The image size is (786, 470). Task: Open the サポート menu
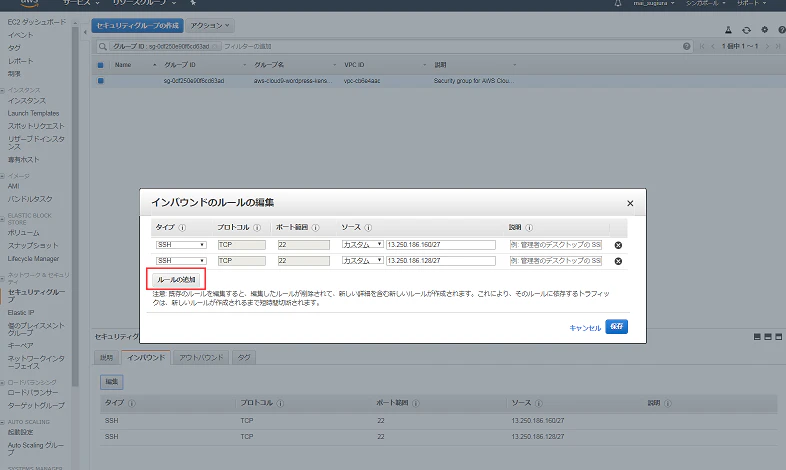pyautogui.click(x=751, y=3)
